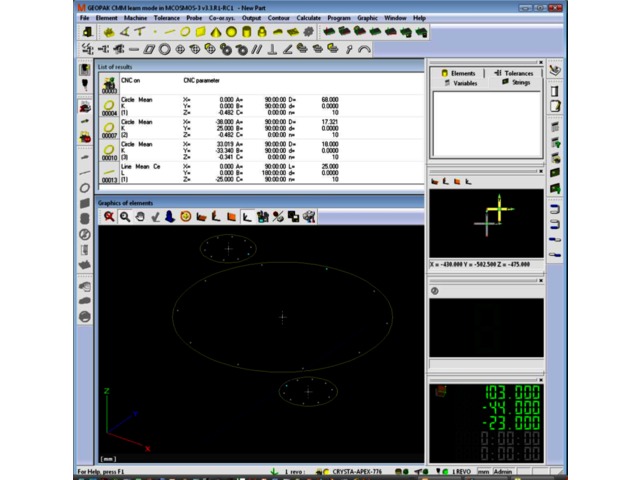Click the magnifier zoom icon in graphics toolbar
Screen dimensions: 640x480
point(125,216)
